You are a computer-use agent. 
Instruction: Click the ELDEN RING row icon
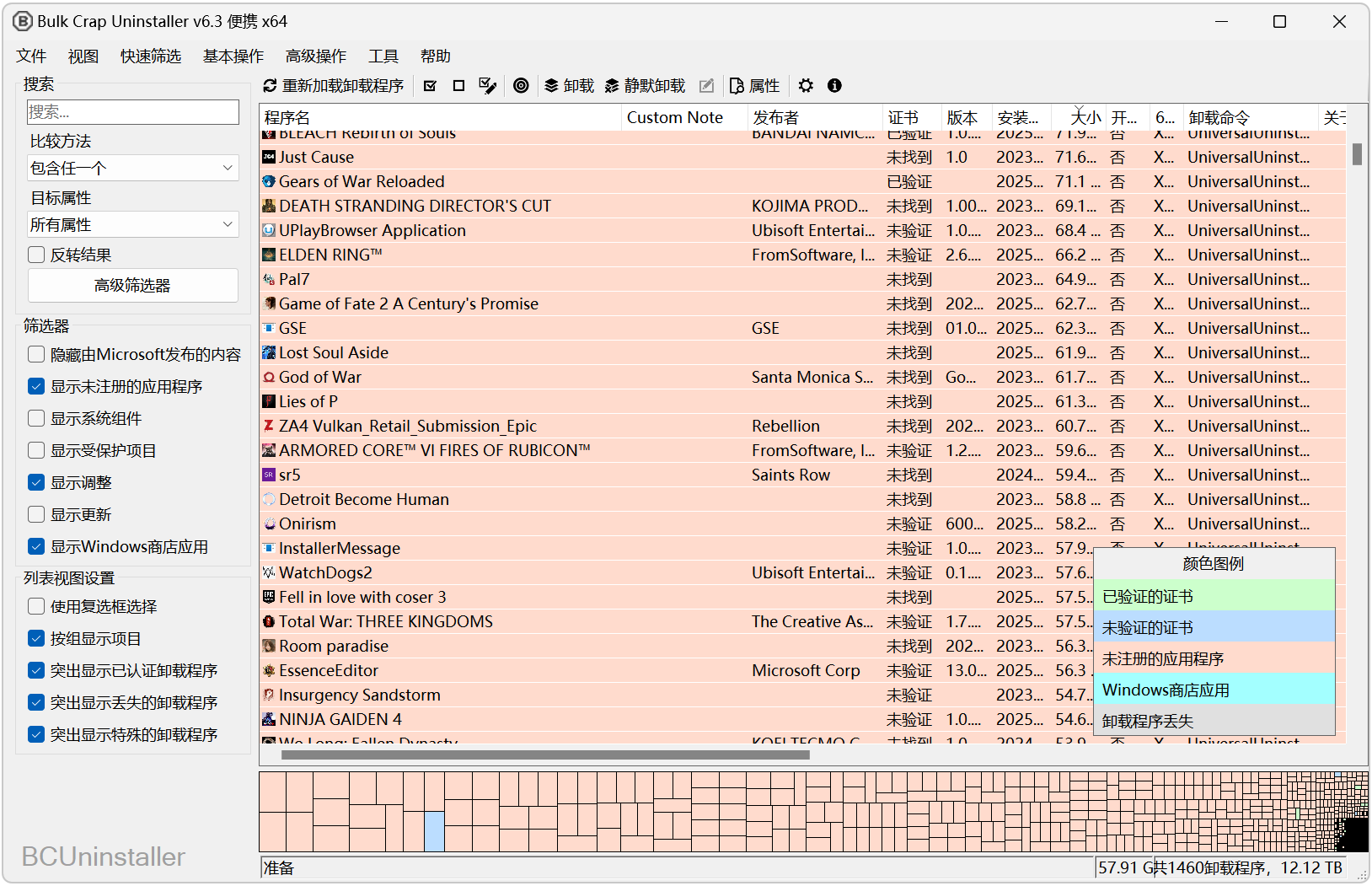(x=269, y=255)
